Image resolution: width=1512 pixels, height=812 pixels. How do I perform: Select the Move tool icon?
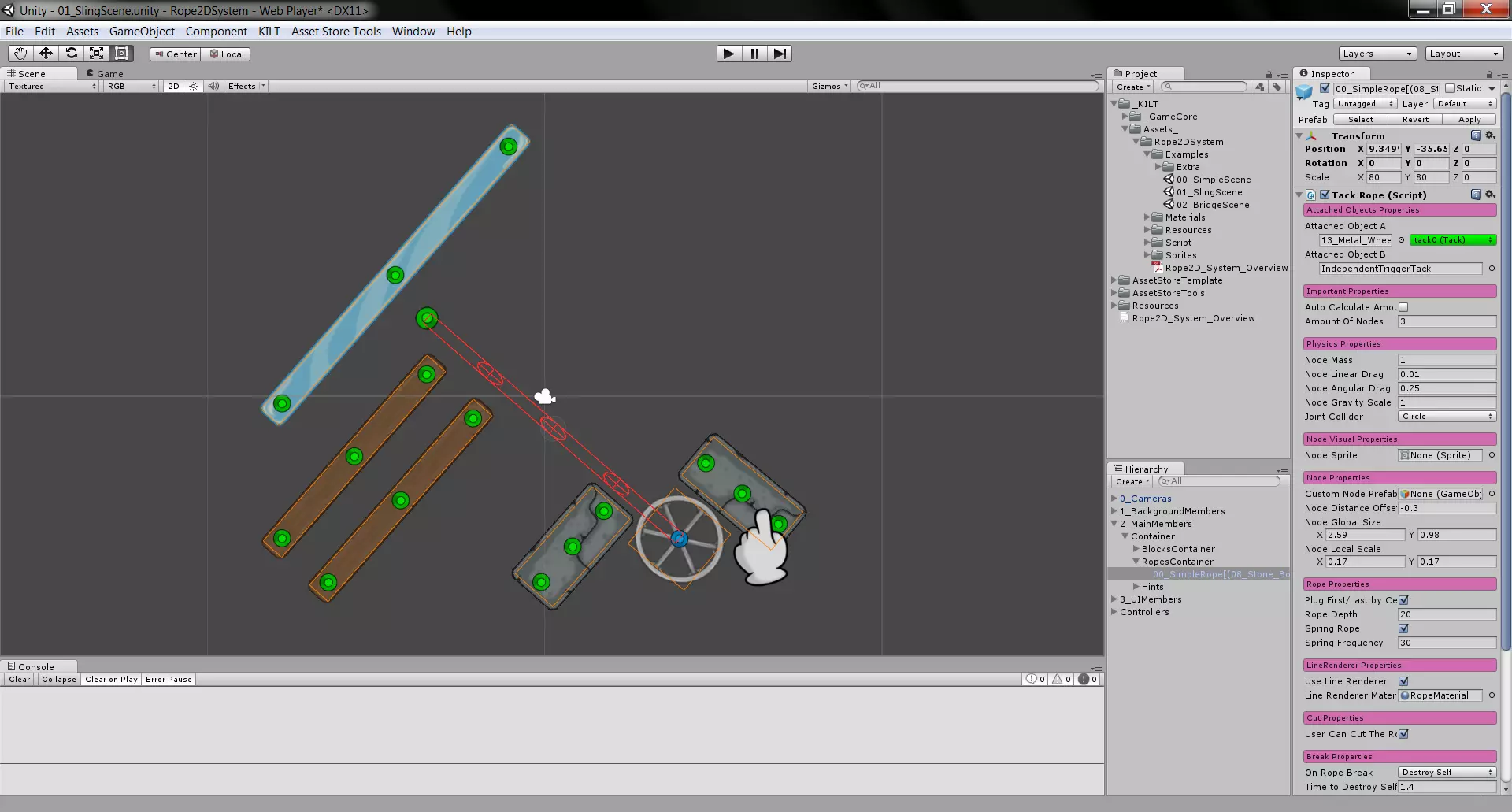pyautogui.click(x=46, y=54)
